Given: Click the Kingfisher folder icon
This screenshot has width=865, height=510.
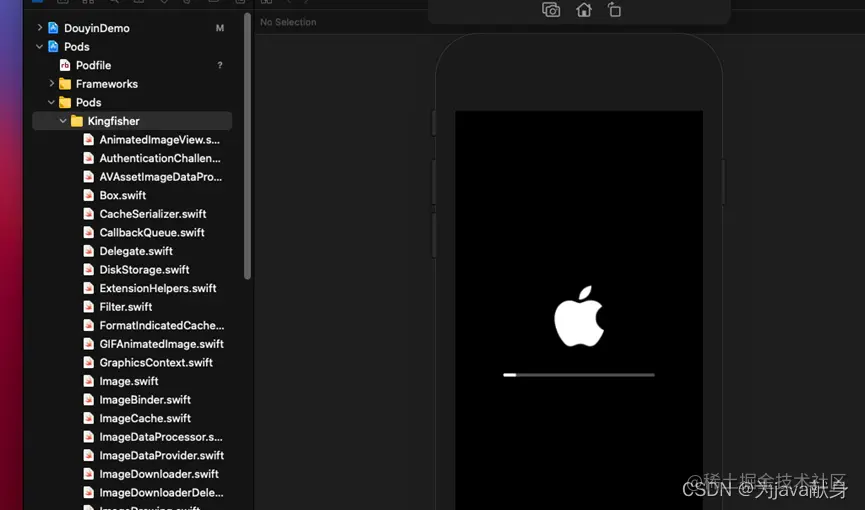Looking at the screenshot, I should pyautogui.click(x=77, y=121).
